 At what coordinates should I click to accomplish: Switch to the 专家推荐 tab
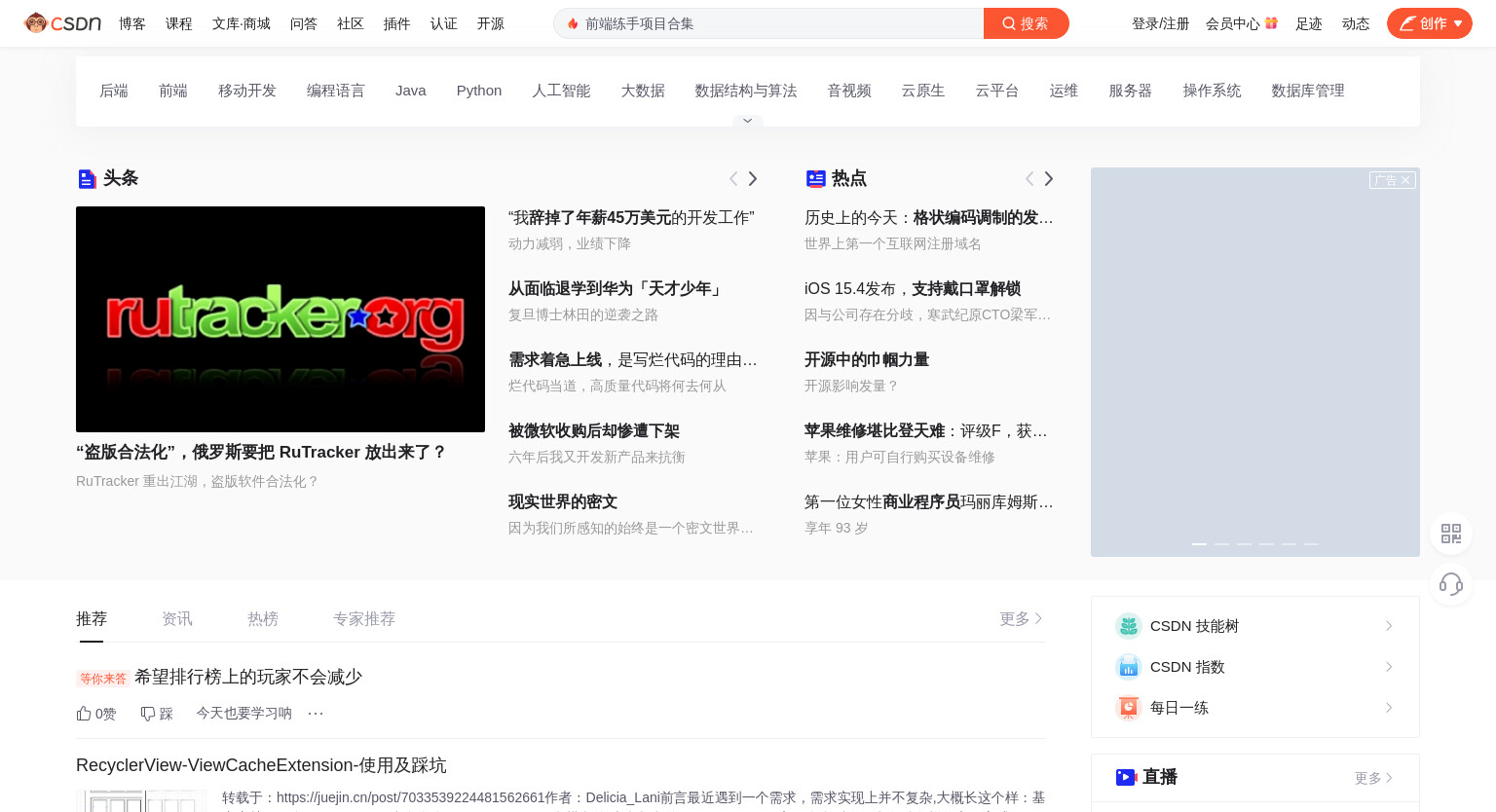coord(364,619)
